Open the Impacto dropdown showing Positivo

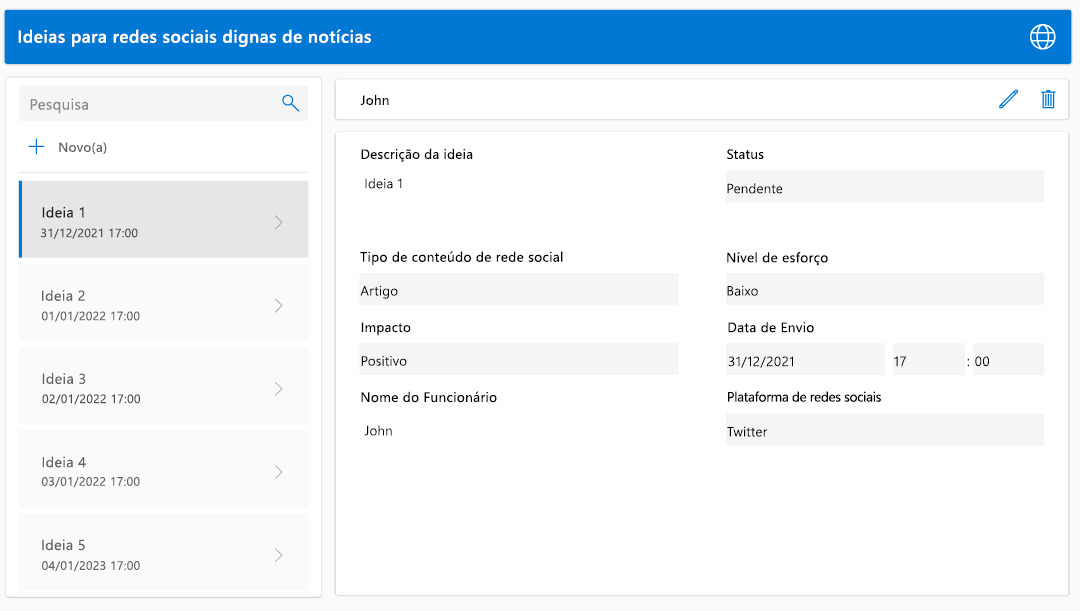(x=518, y=361)
